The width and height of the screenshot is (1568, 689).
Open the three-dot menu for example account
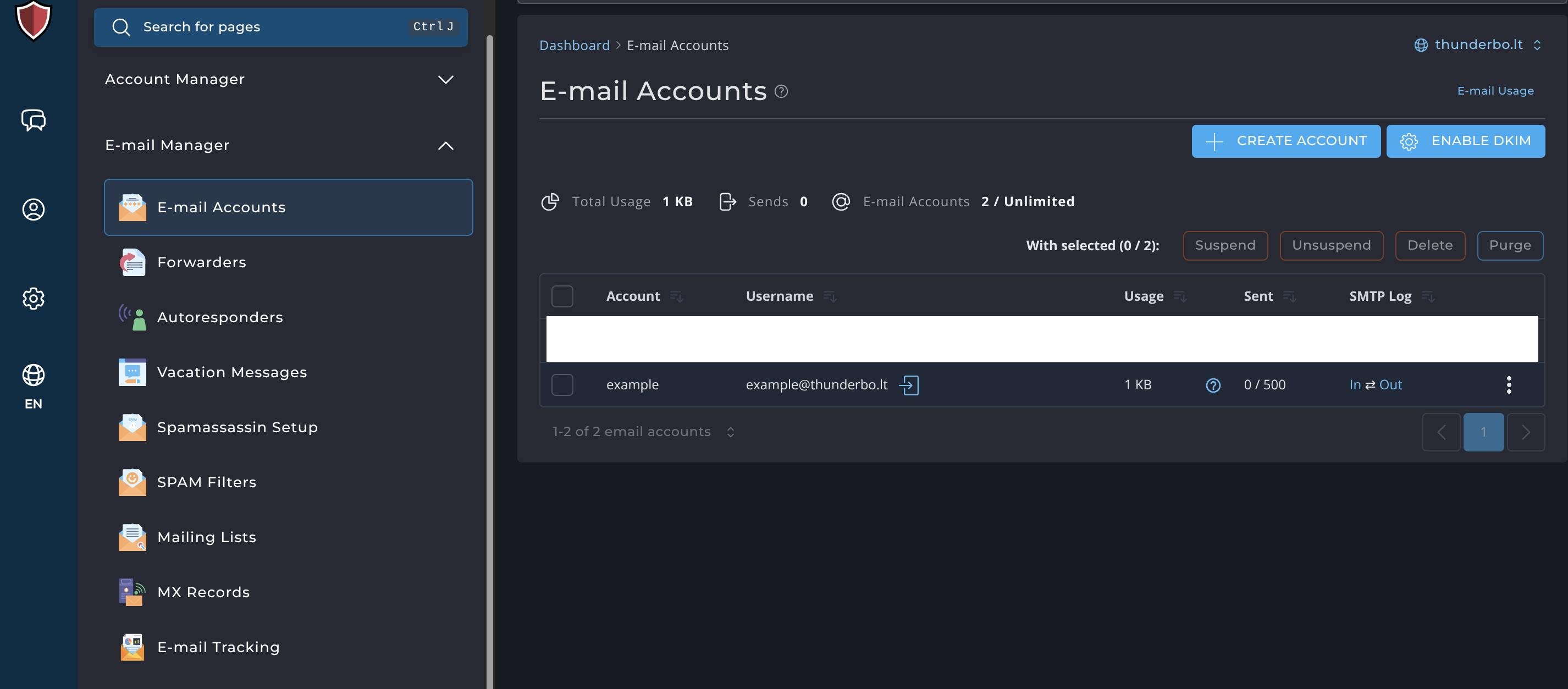point(1509,385)
